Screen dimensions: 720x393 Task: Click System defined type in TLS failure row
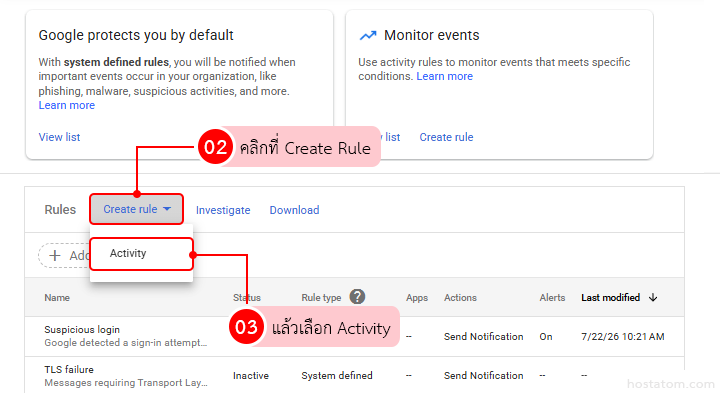(337, 376)
